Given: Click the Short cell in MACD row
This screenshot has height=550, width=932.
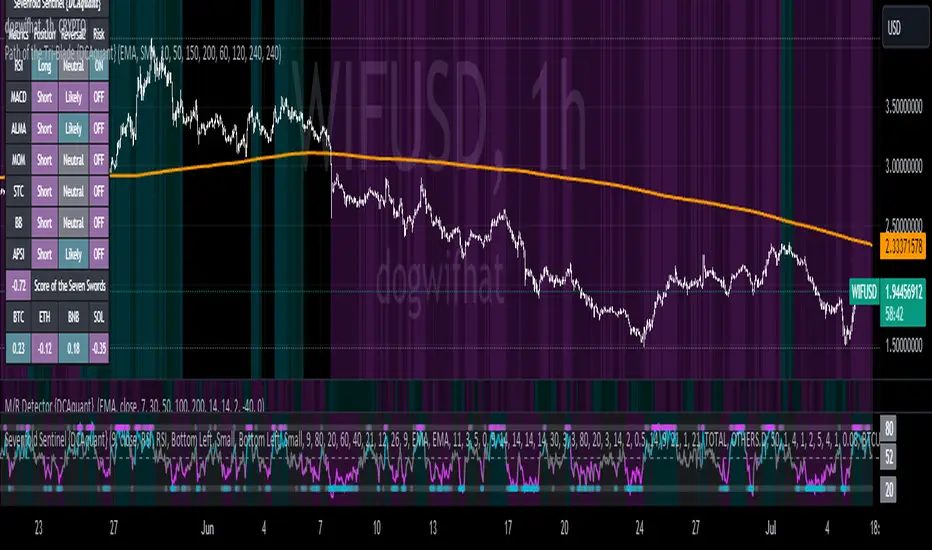Looking at the screenshot, I should click(45, 97).
